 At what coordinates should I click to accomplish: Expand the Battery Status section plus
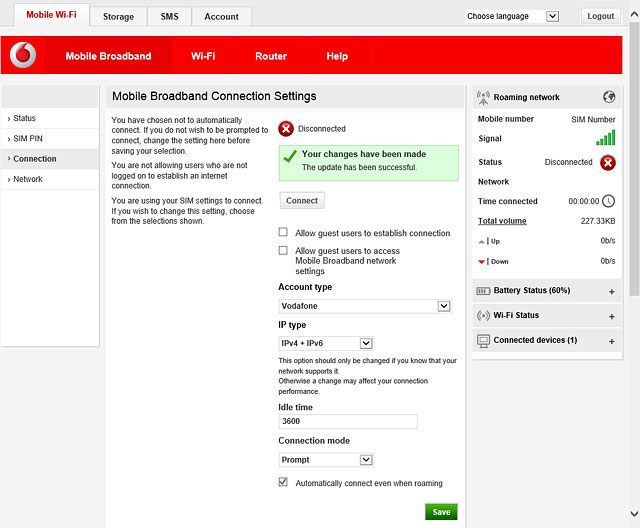tap(611, 292)
